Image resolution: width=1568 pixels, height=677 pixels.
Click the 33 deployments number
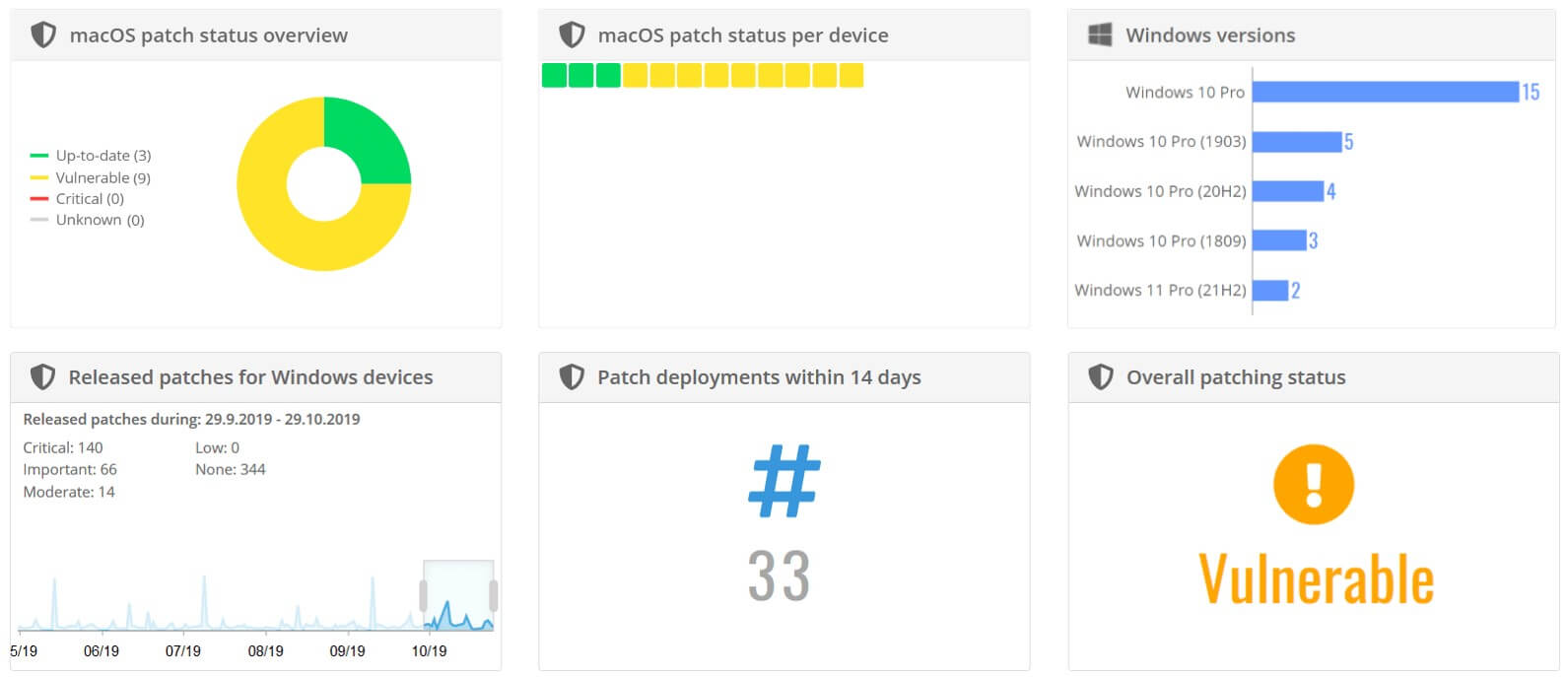[779, 575]
